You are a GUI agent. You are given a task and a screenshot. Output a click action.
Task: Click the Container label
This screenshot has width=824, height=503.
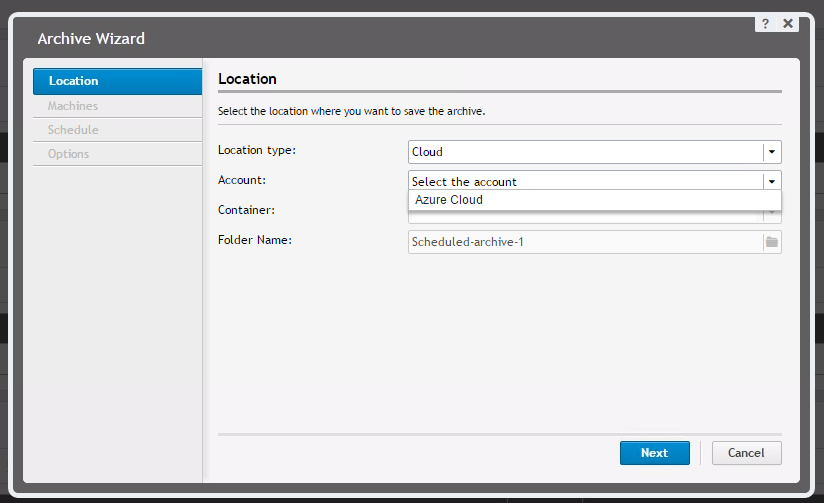tap(246, 210)
